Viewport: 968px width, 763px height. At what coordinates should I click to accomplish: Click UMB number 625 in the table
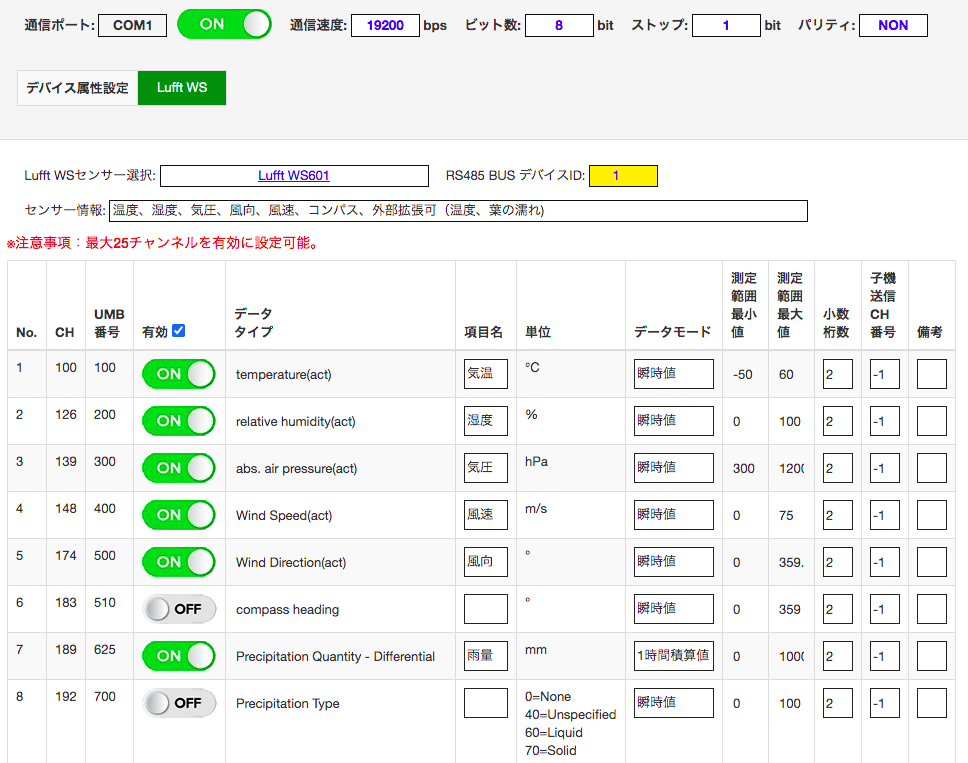pos(105,649)
